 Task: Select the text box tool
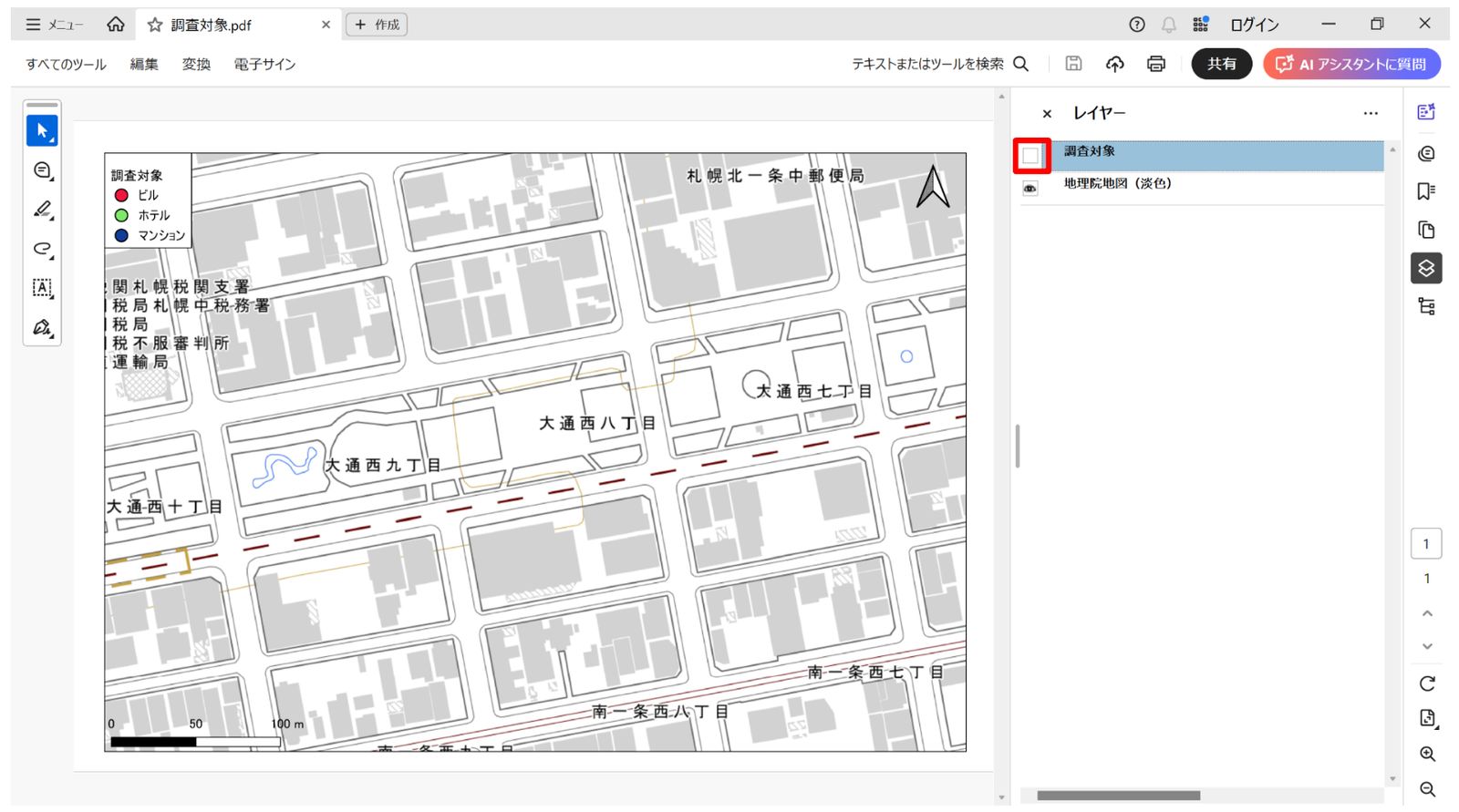pyautogui.click(x=42, y=288)
